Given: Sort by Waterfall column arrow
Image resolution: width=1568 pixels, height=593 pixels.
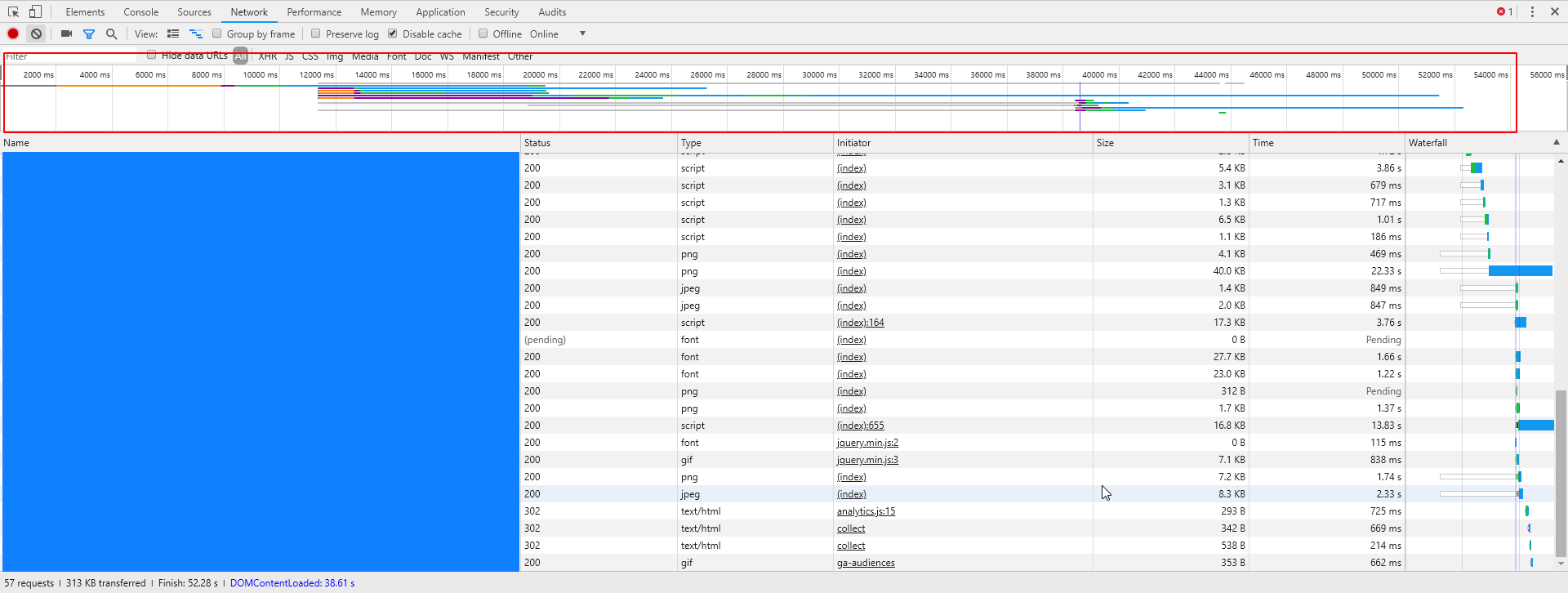Looking at the screenshot, I should pyautogui.click(x=1557, y=142).
